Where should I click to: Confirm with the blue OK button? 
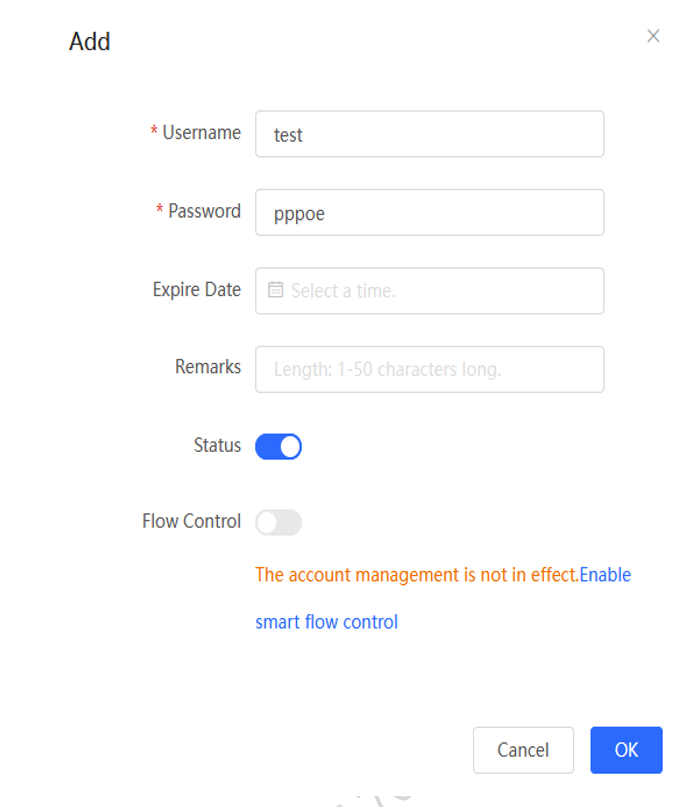[x=626, y=750]
